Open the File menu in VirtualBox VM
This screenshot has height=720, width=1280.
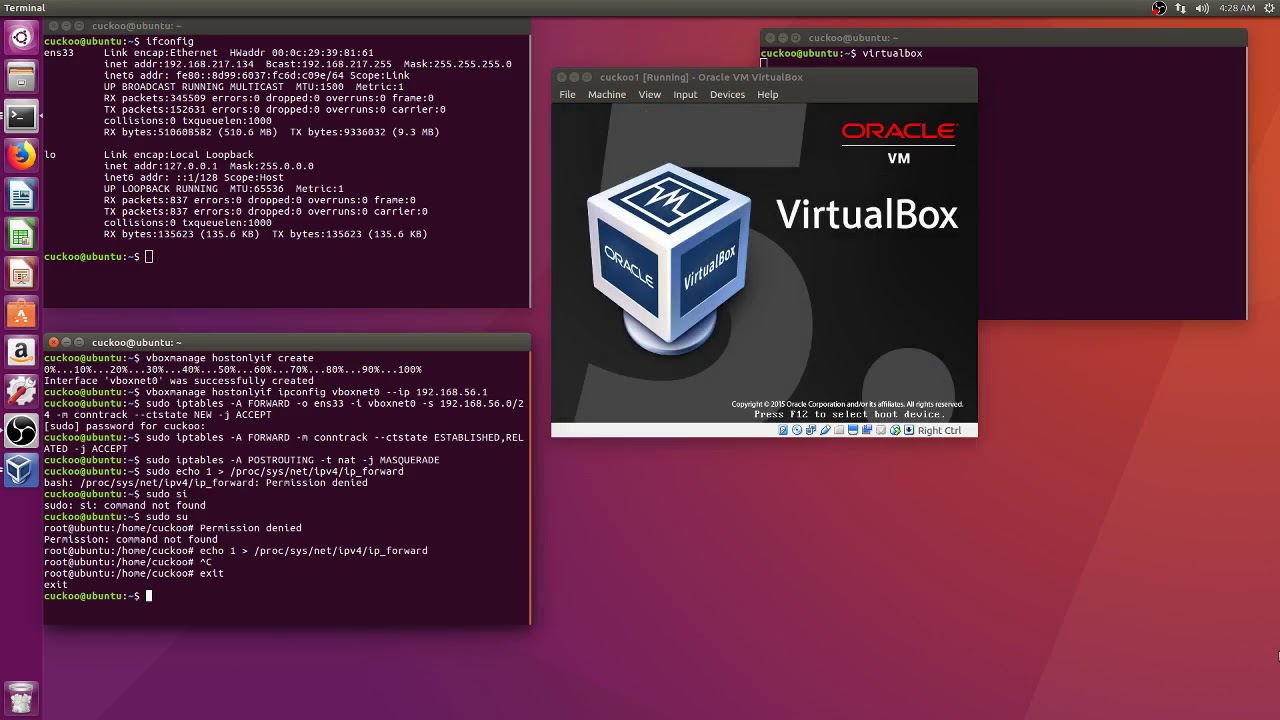coord(567,94)
